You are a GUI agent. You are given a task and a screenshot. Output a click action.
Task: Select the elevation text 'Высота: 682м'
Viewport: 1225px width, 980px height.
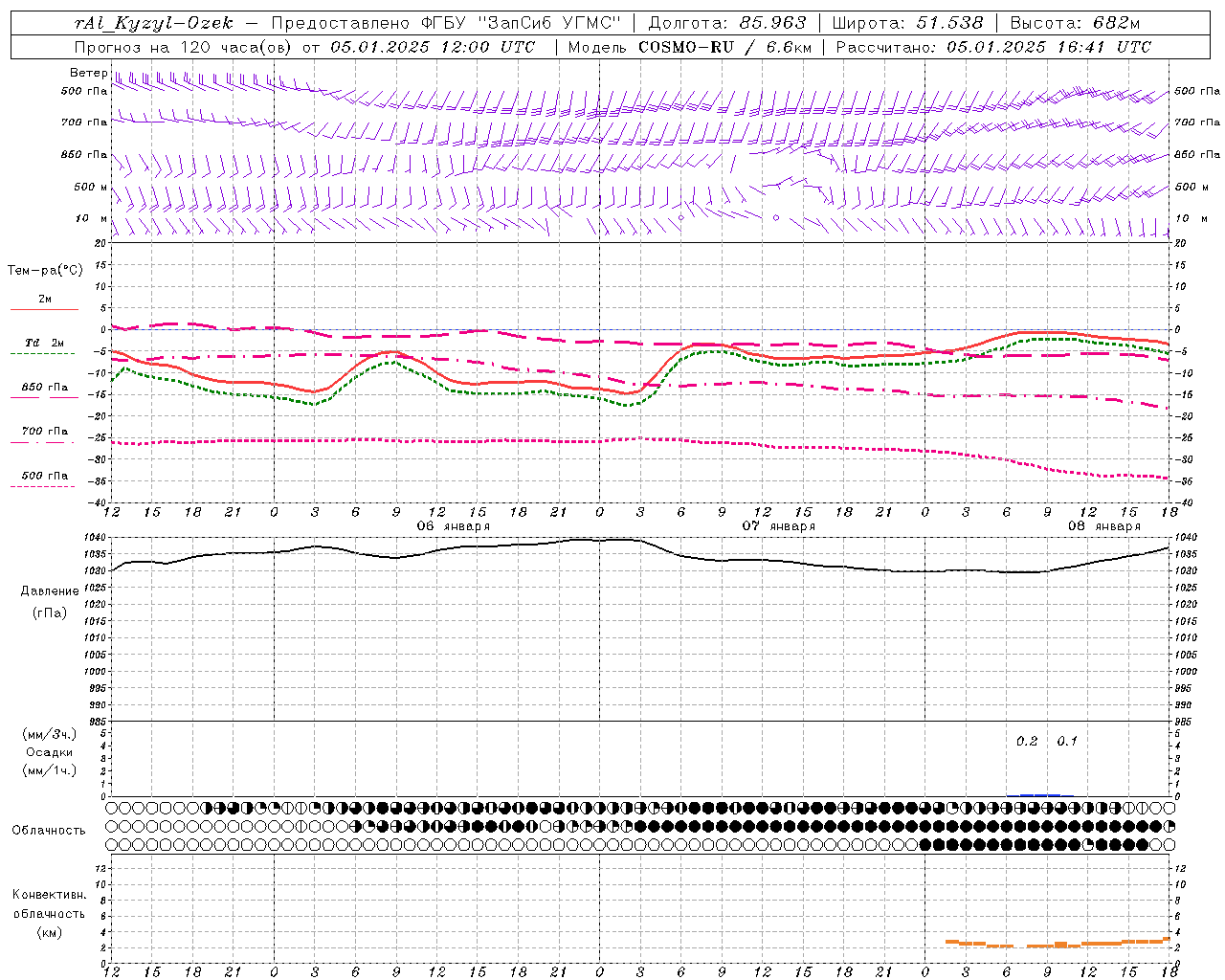[x=1076, y=23]
